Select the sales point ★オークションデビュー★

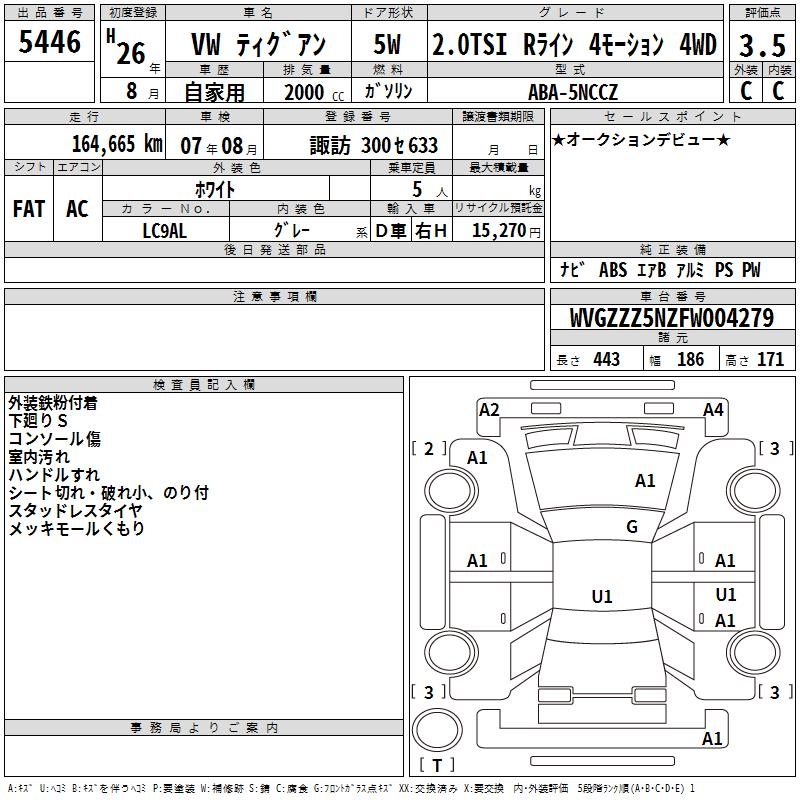(x=641, y=139)
